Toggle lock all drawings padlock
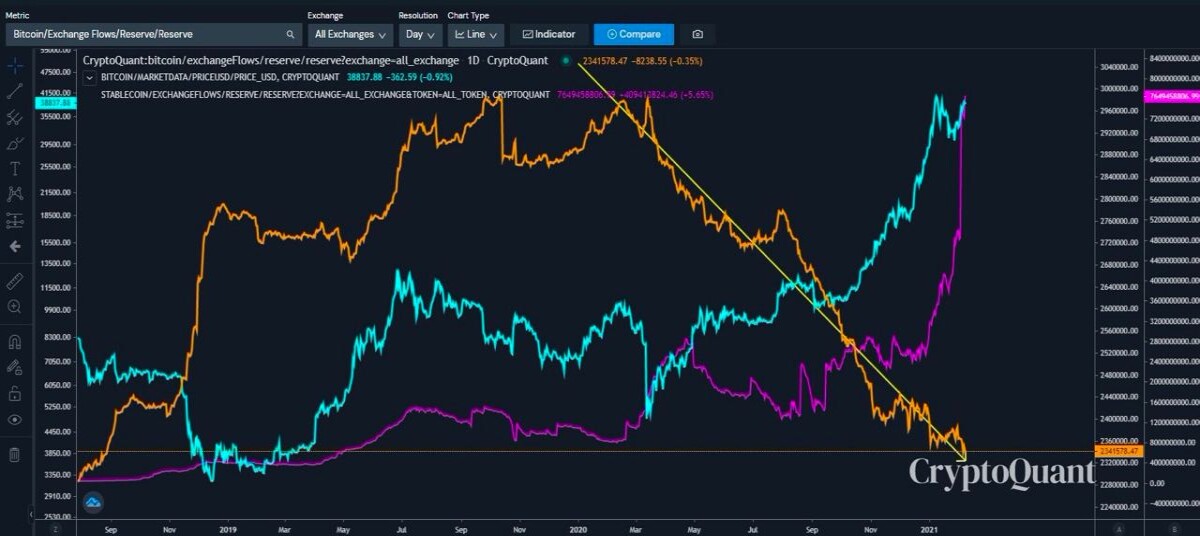 15,393
